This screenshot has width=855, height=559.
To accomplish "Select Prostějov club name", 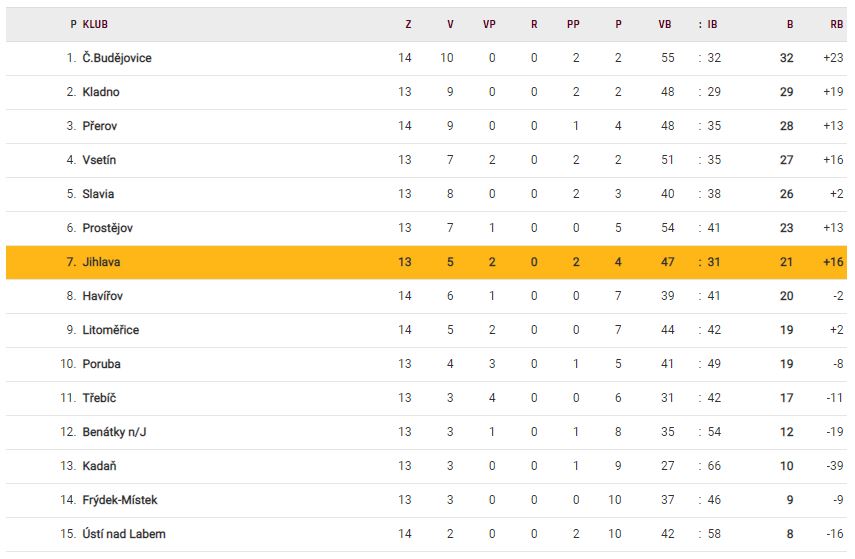I will pyautogui.click(x=108, y=228).
